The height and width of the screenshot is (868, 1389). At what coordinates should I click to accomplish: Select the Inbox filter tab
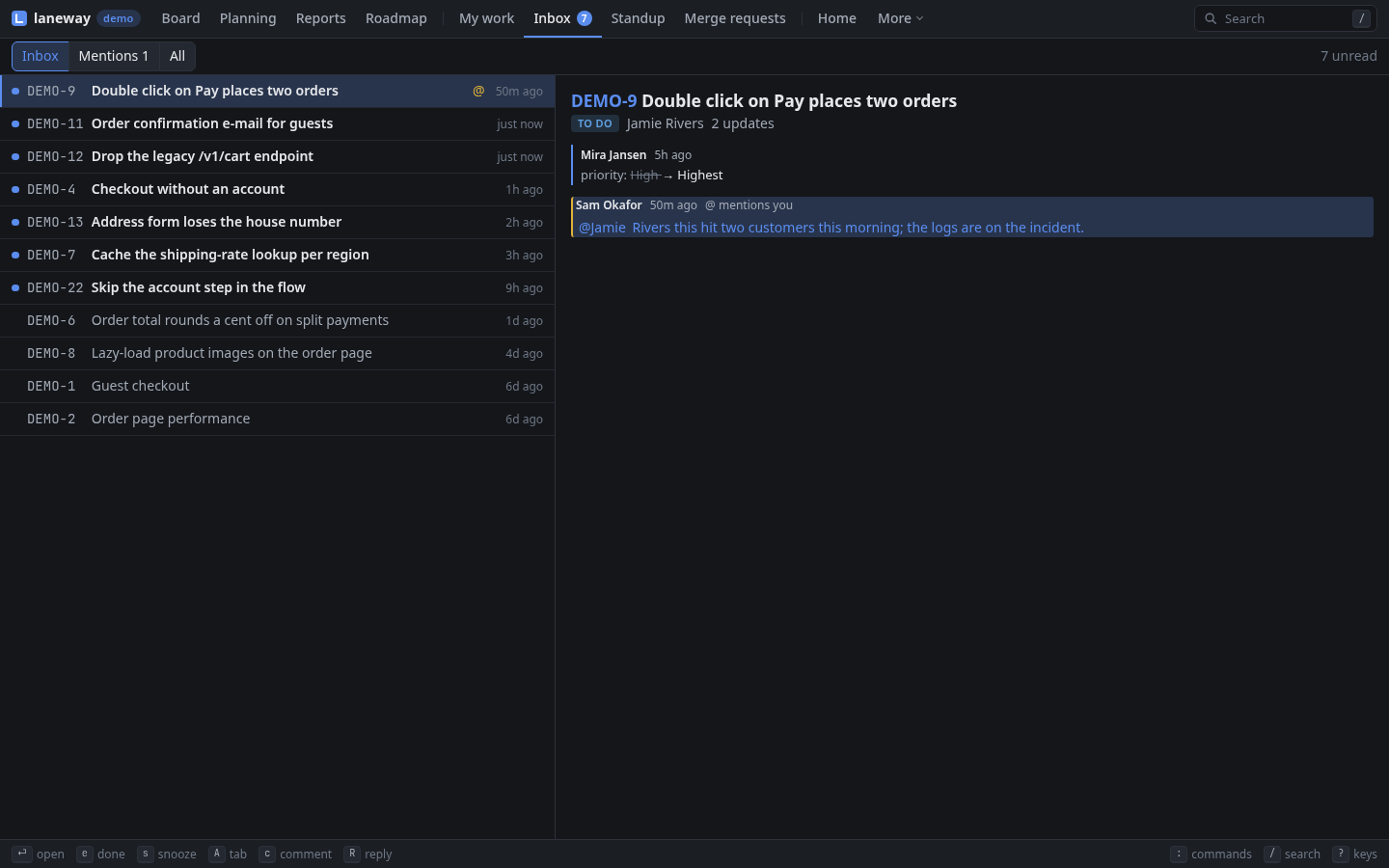pyautogui.click(x=41, y=56)
